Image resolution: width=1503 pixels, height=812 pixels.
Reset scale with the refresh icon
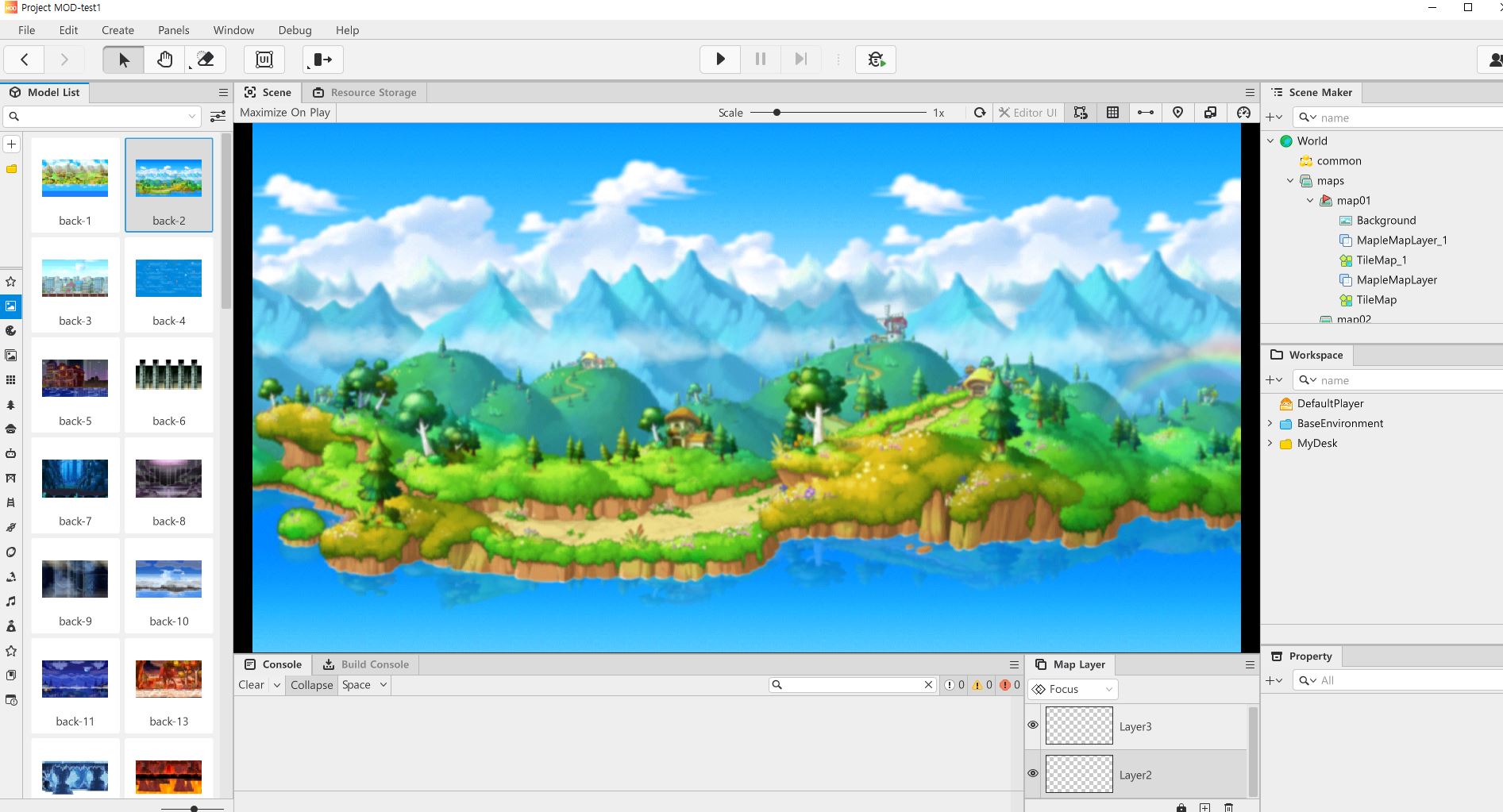(980, 113)
